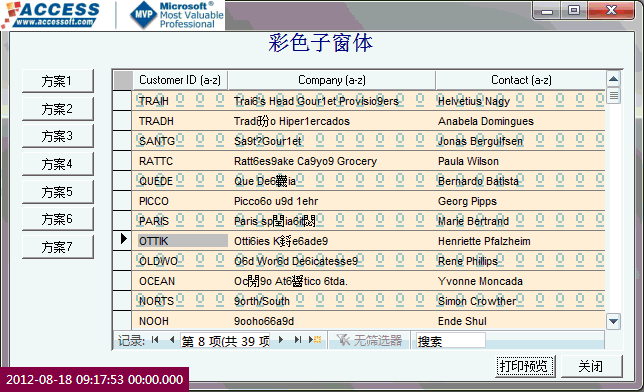Apply color scheme 方案1
The height and width of the screenshot is (392, 644).
point(58,81)
